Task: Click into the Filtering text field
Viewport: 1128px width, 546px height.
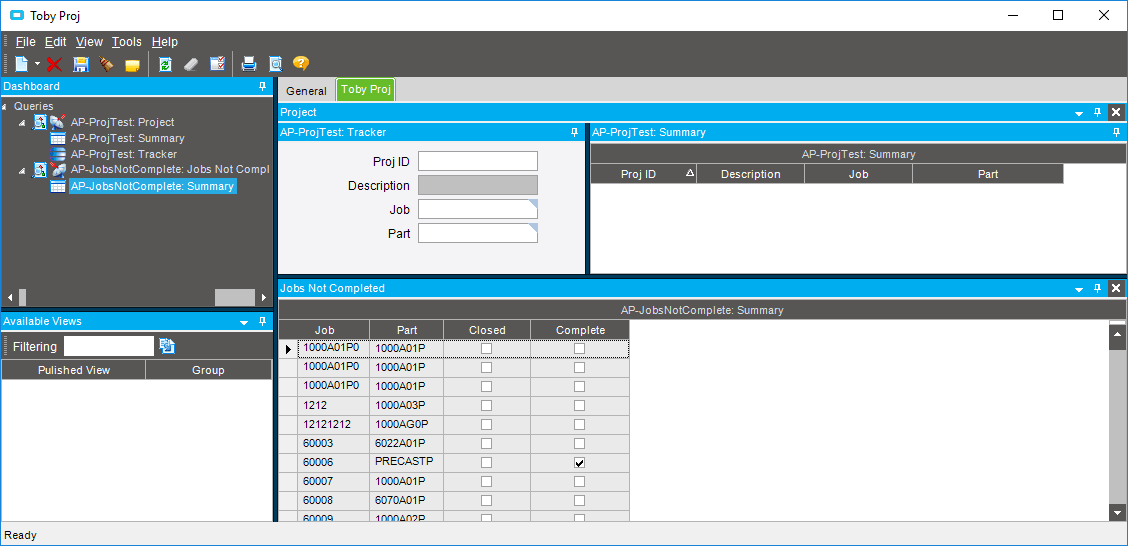Action: pos(109,346)
